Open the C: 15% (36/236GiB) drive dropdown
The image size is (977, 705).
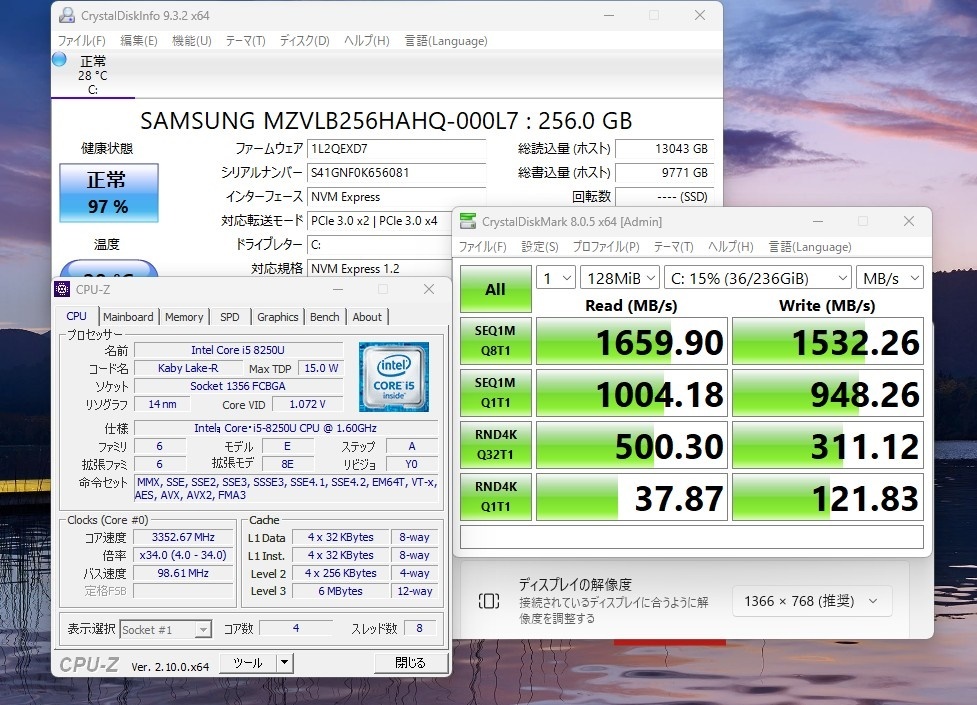tap(758, 278)
